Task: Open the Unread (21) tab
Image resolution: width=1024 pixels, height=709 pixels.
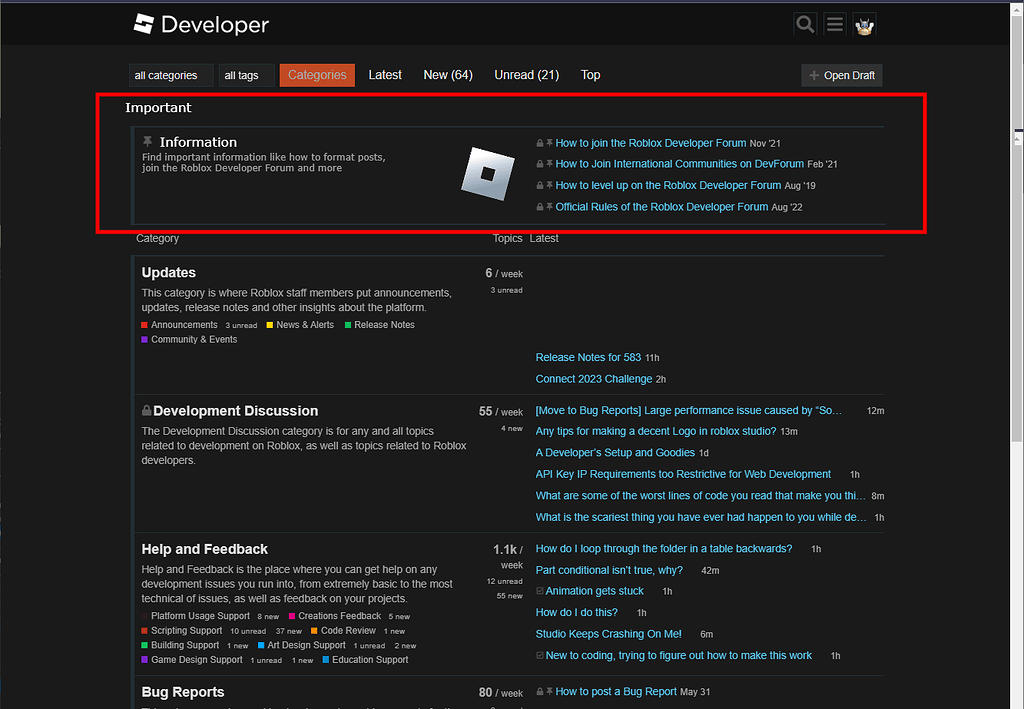Action: coord(526,75)
